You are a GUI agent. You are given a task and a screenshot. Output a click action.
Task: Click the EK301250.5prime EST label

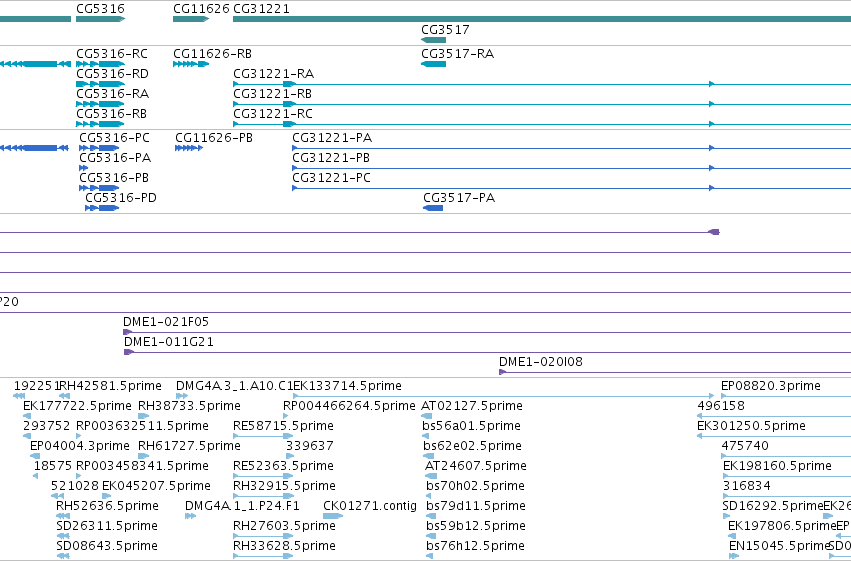(x=752, y=426)
